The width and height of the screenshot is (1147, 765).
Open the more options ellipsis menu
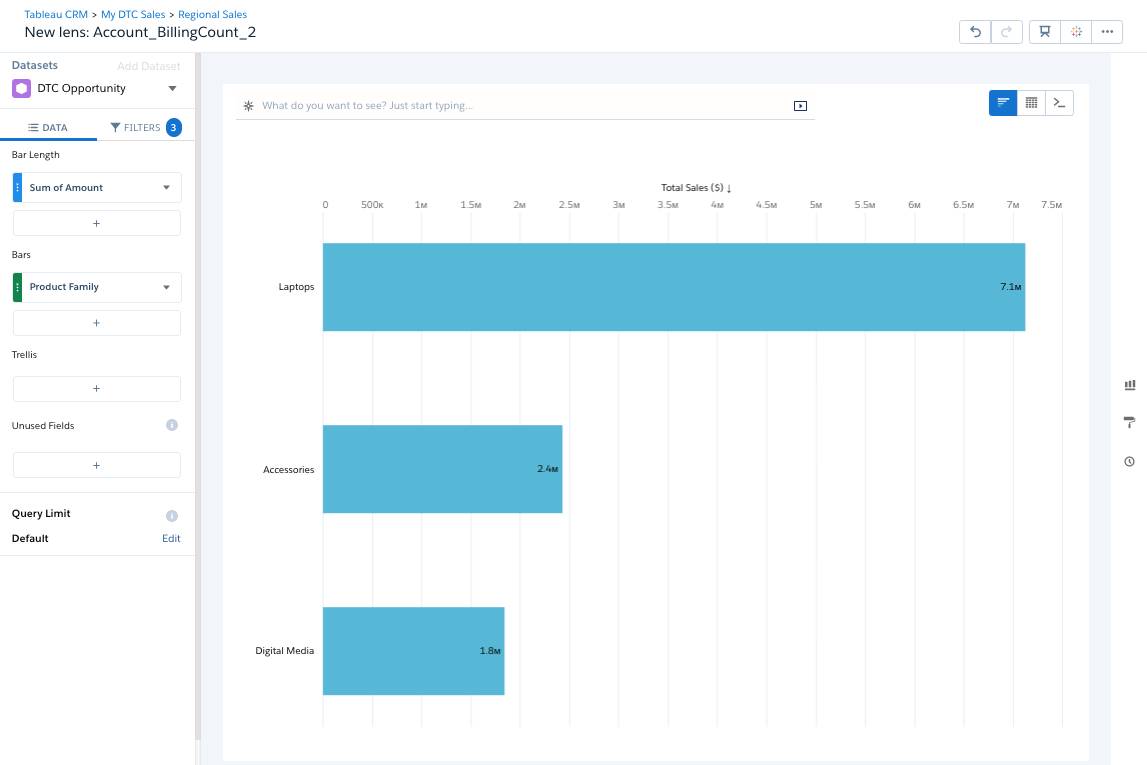click(1108, 31)
